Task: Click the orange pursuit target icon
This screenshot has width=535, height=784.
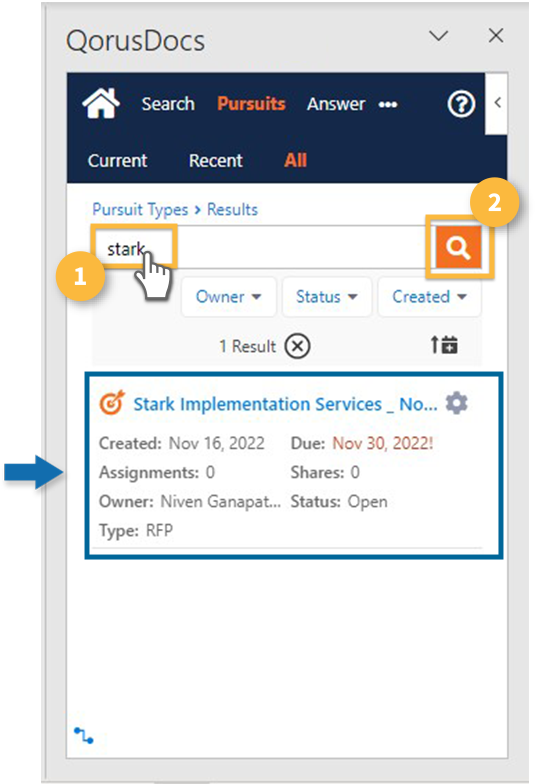Action: pyautogui.click(x=112, y=403)
